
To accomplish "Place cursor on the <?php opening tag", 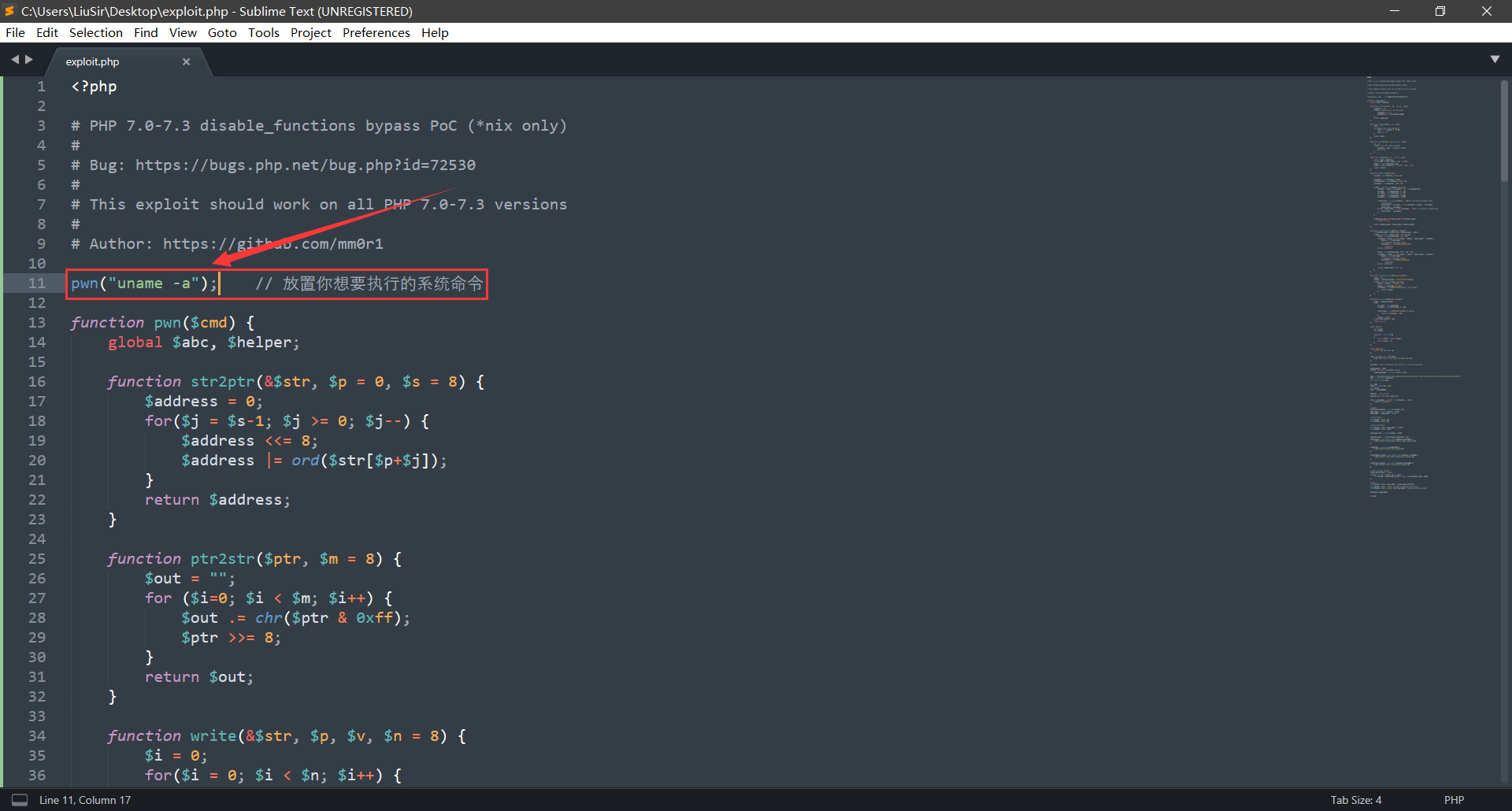I will (x=94, y=87).
